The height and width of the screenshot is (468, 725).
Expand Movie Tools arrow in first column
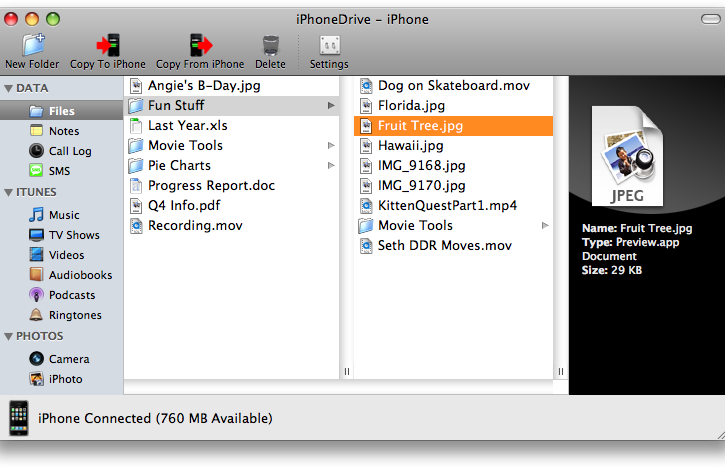coord(331,146)
